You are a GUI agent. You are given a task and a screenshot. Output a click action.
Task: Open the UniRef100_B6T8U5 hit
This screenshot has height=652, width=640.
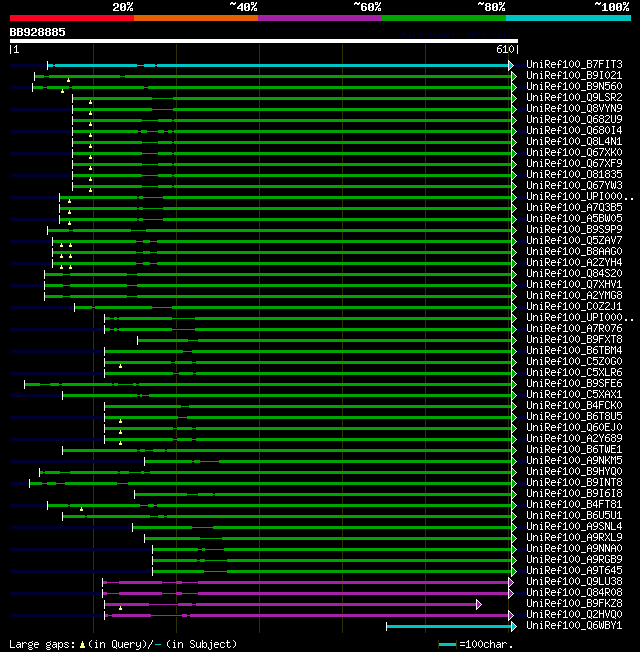(574, 417)
